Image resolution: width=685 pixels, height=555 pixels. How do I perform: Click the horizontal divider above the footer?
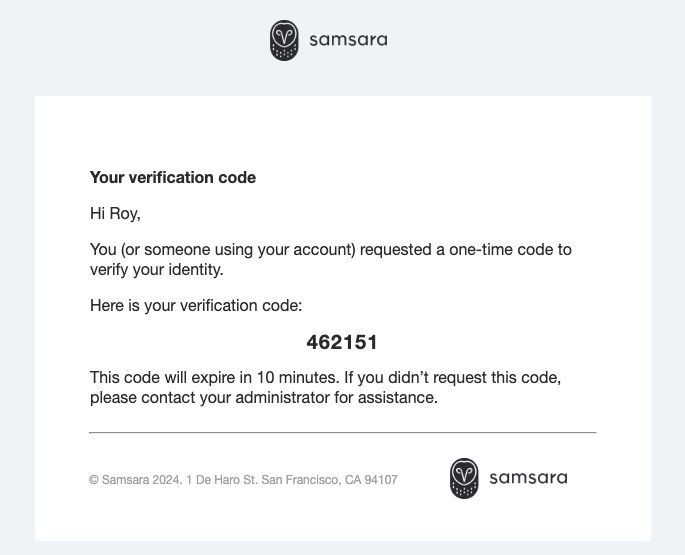[342, 433]
